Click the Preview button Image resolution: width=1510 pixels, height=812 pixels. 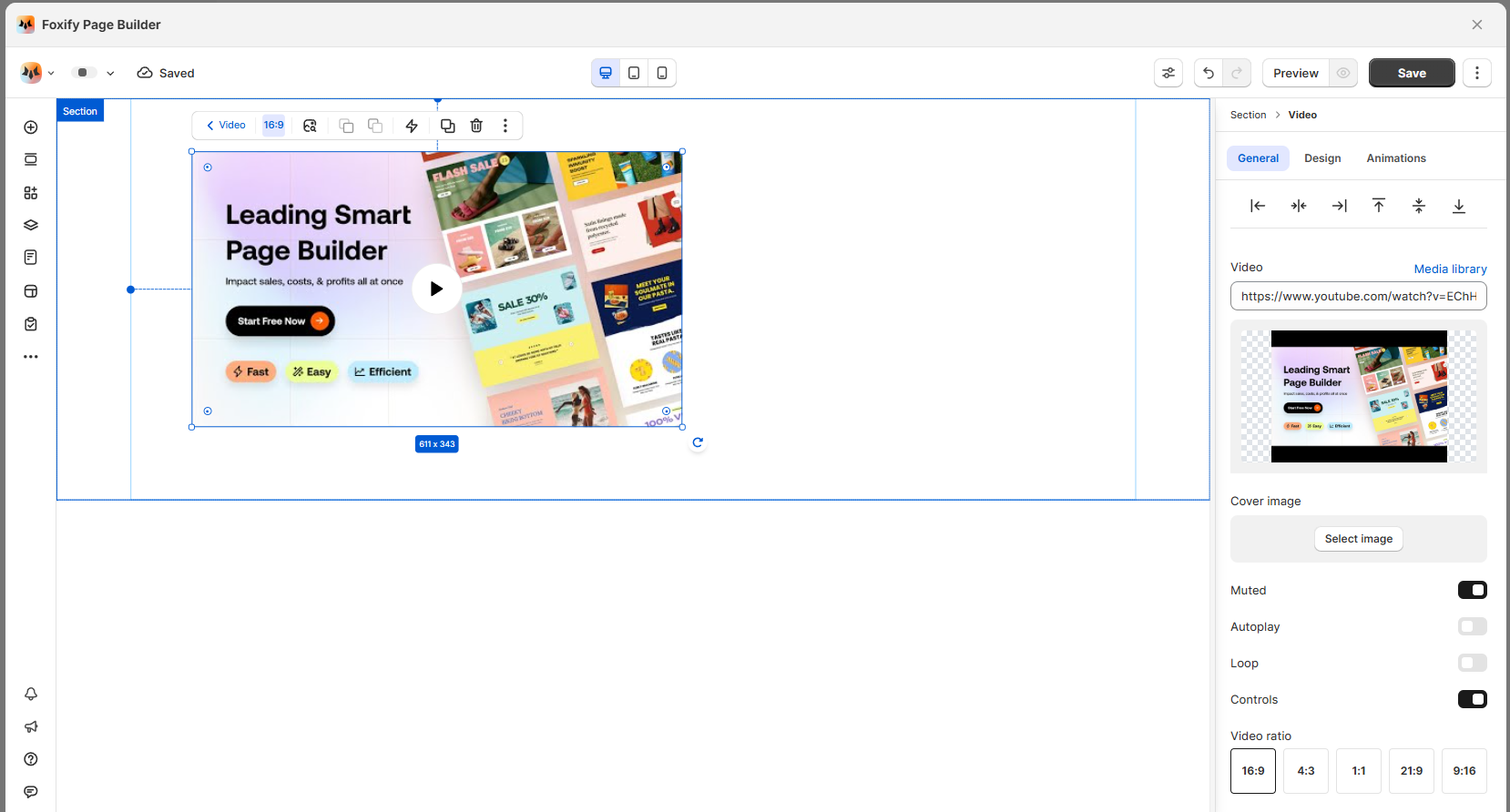[1296, 73]
